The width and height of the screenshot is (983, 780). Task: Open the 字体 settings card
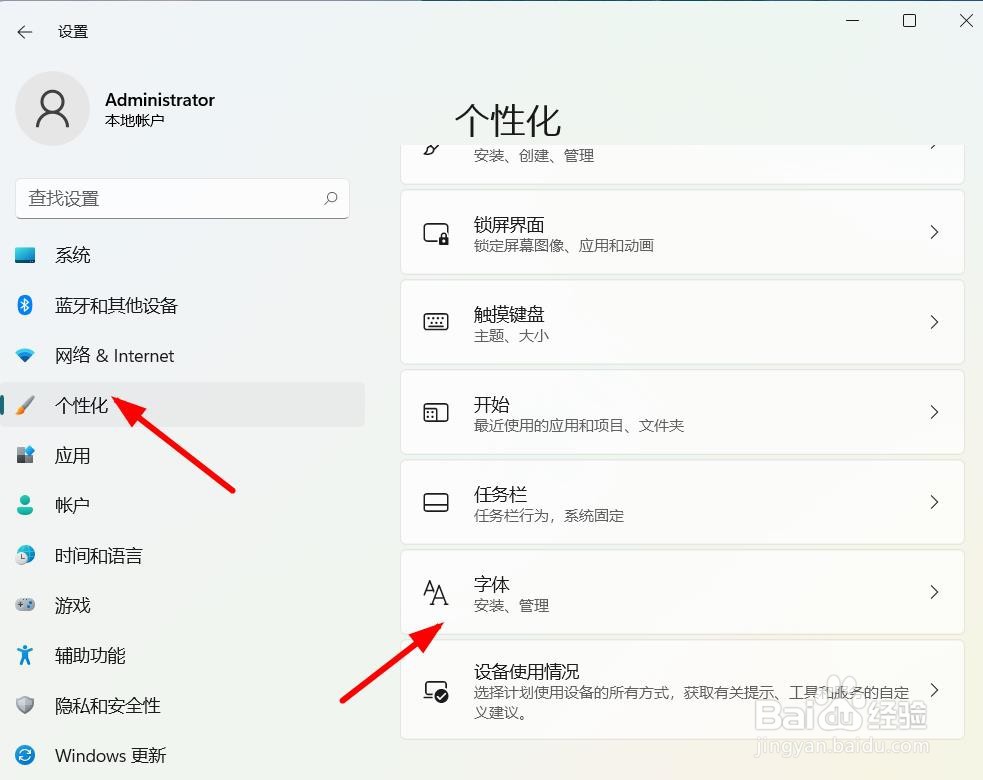(682, 592)
